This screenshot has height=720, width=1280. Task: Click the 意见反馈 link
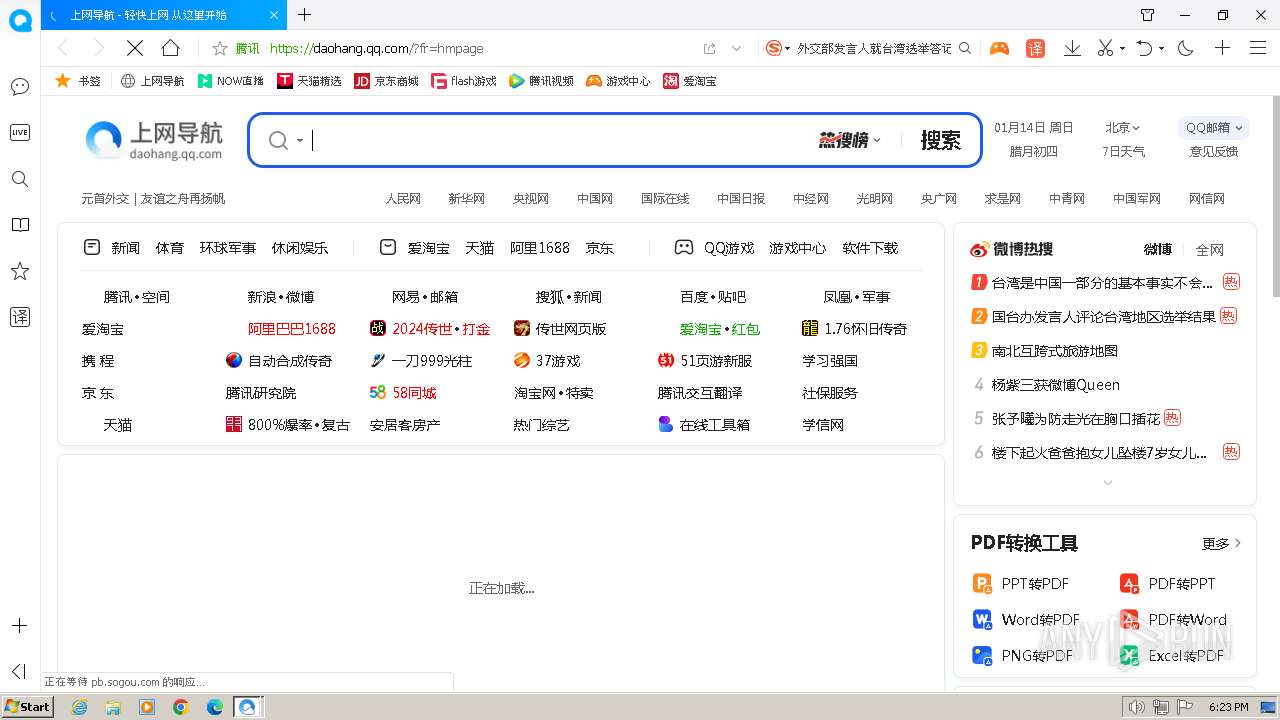[1214, 152]
